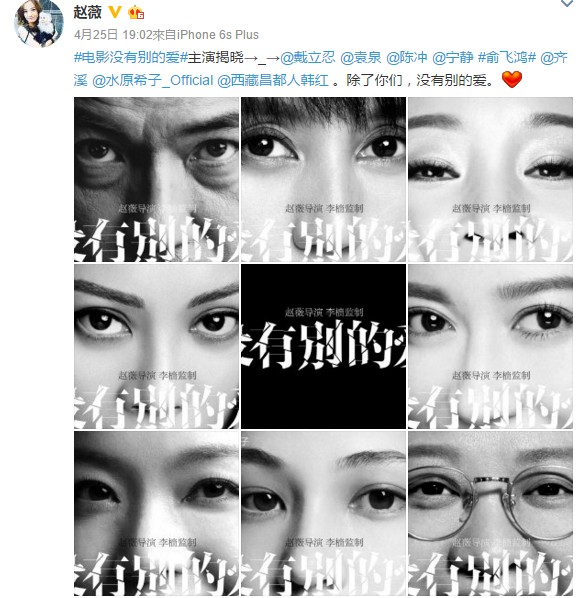Click the poster's profile avatar photo
Image resolution: width=581 pixels, height=598 pixels.
pos(39,23)
